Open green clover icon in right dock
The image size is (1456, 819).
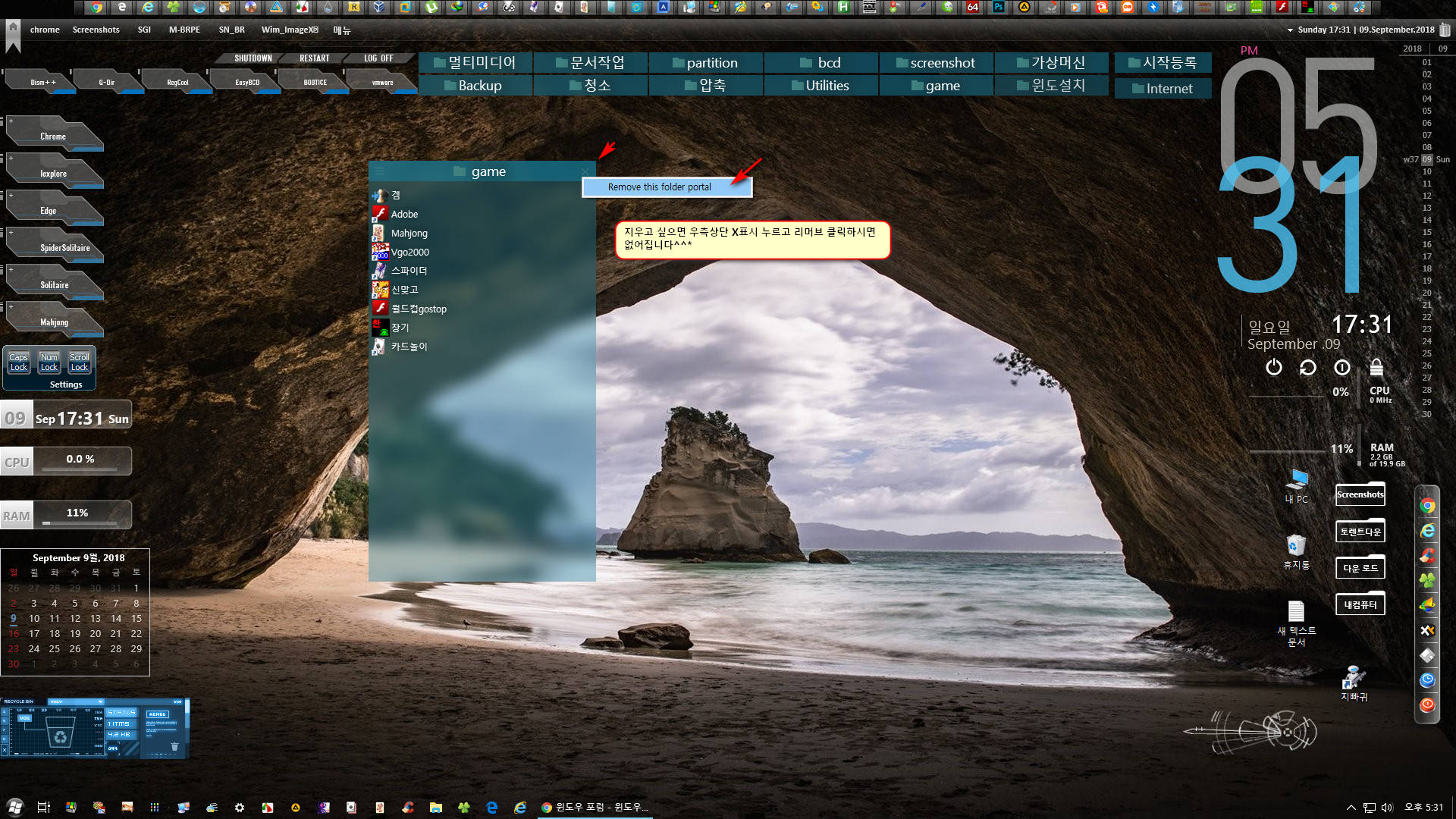coord(1427,581)
